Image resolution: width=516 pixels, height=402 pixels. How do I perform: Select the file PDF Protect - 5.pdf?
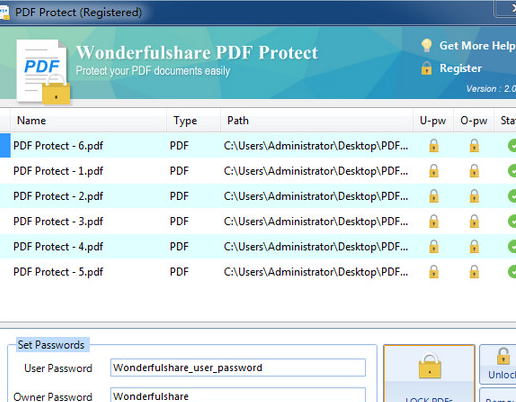58,272
